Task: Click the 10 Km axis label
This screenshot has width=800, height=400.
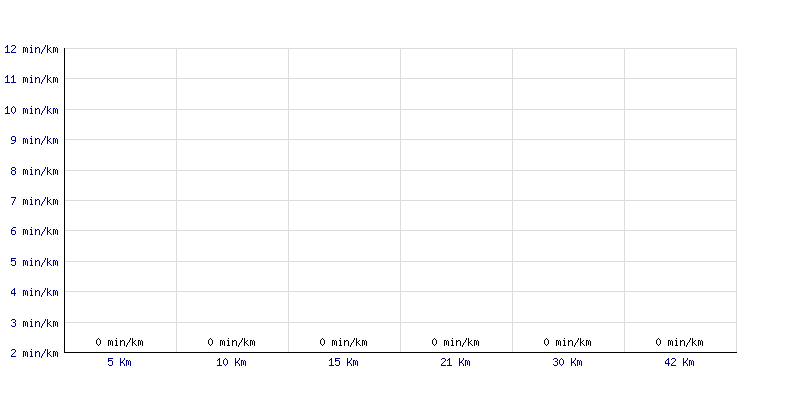Action: 231,363
